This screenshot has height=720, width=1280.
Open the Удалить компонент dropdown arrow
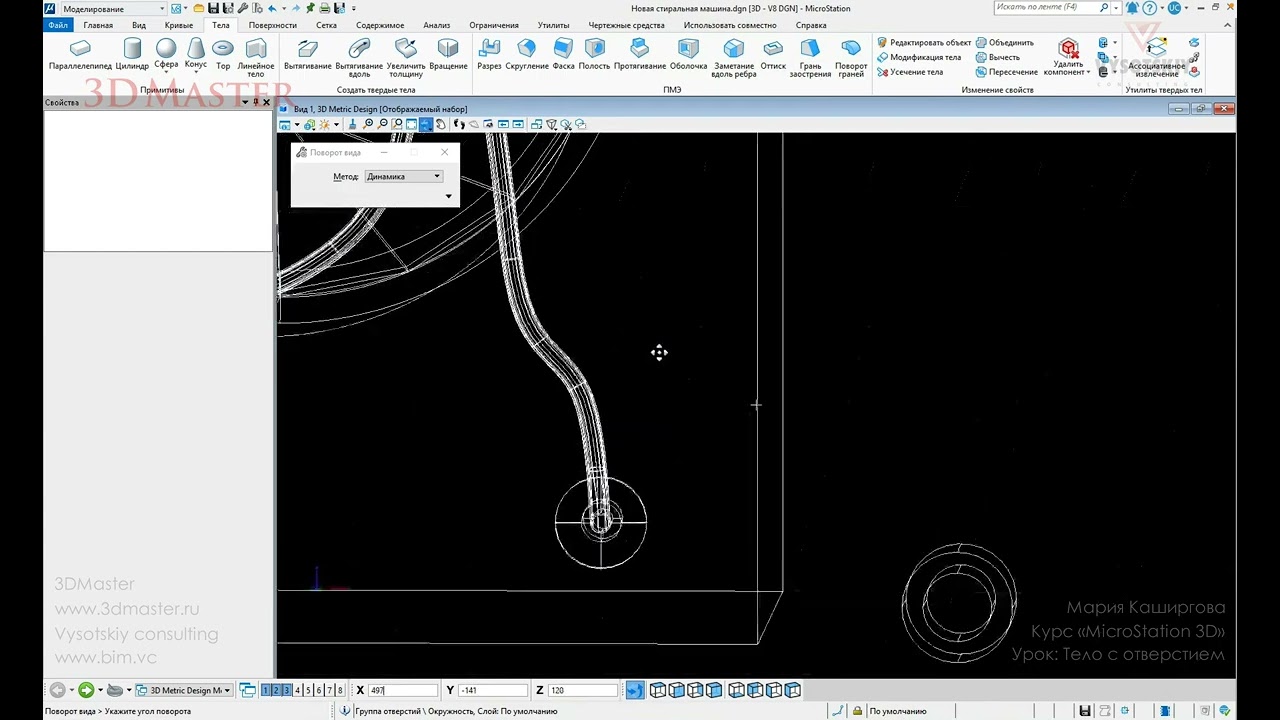1088,72
